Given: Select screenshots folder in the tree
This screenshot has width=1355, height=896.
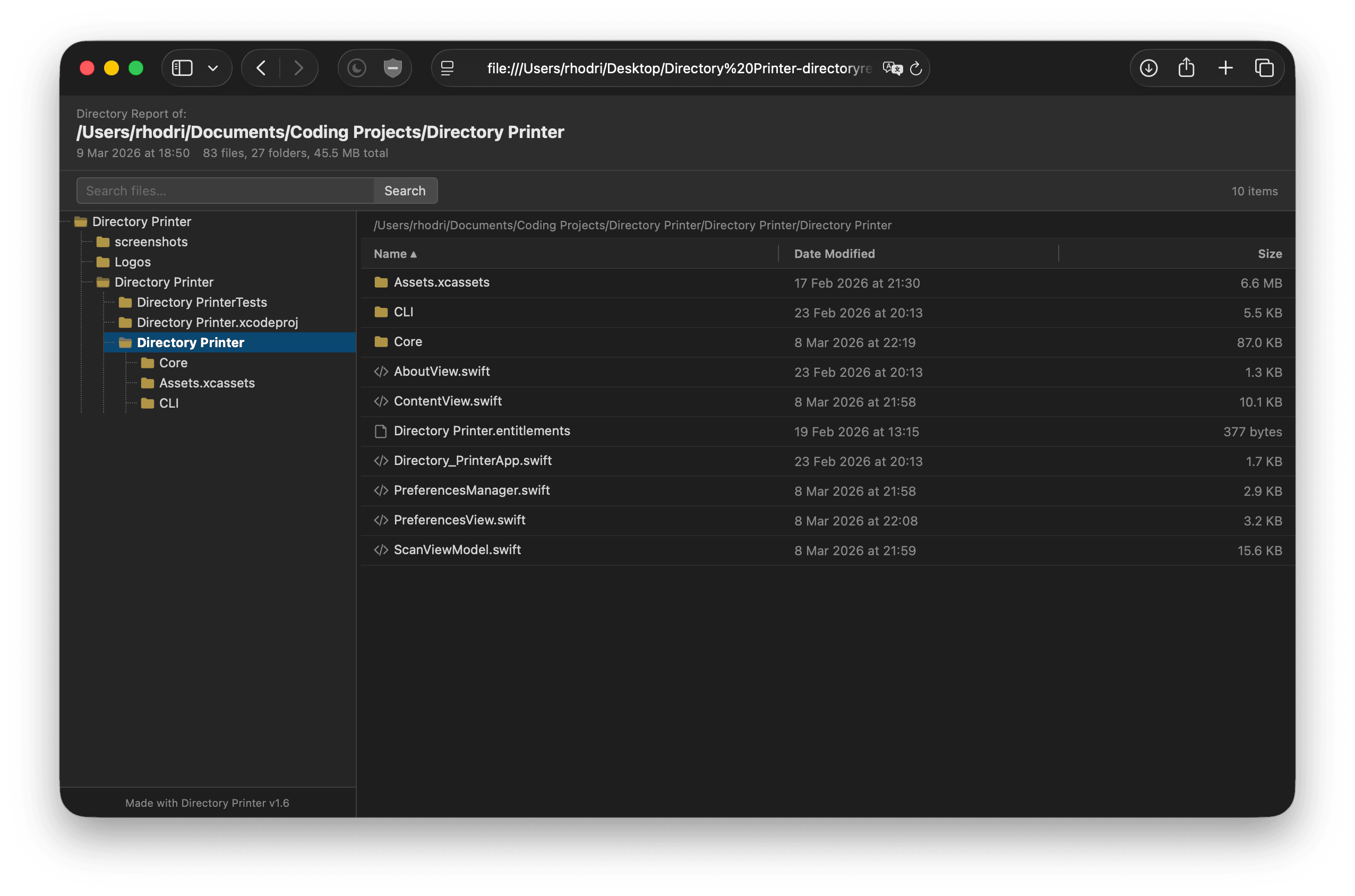Looking at the screenshot, I should pyautogui.click(x=151, y=242).
